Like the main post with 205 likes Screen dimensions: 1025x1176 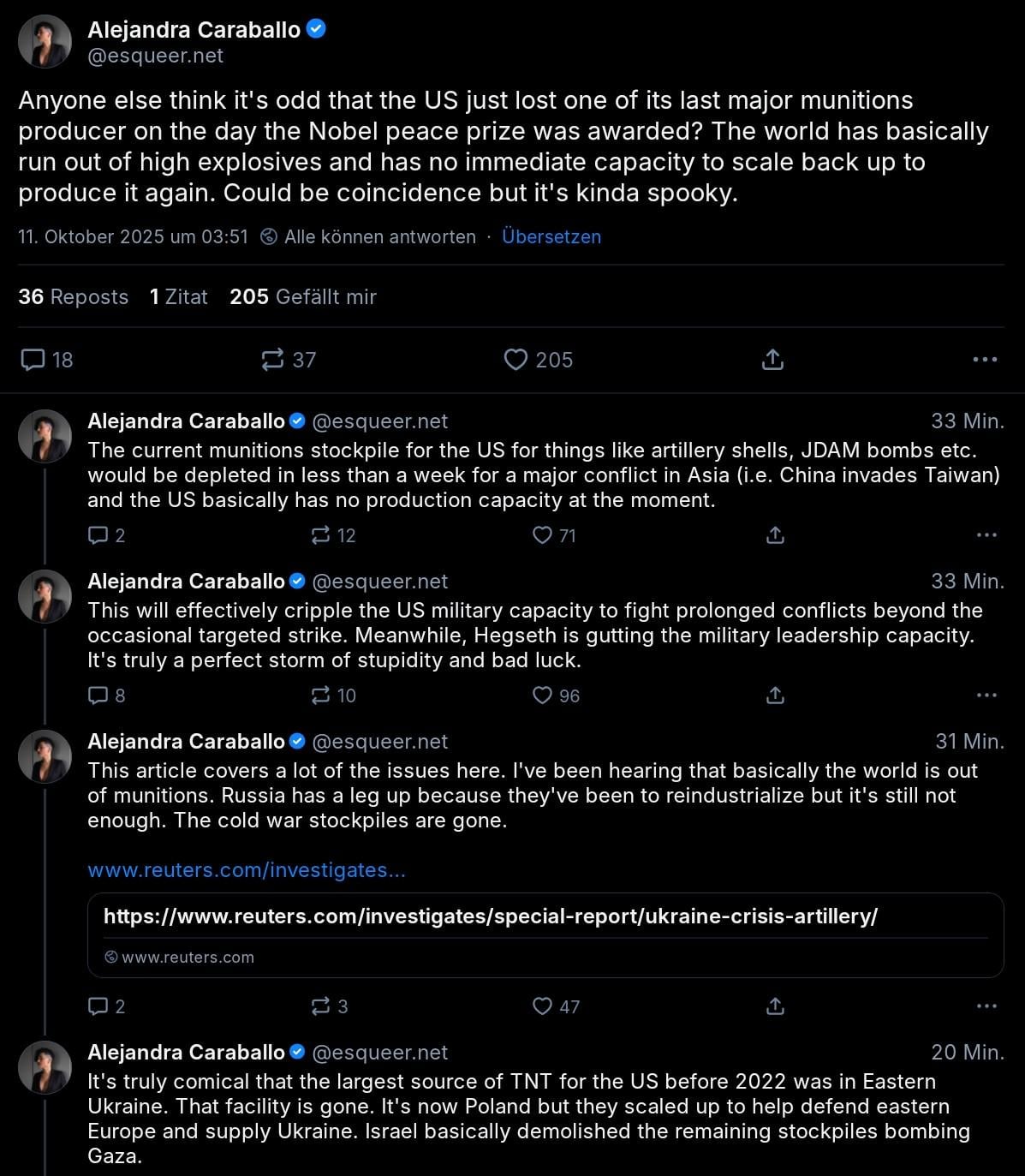point(515,360)
